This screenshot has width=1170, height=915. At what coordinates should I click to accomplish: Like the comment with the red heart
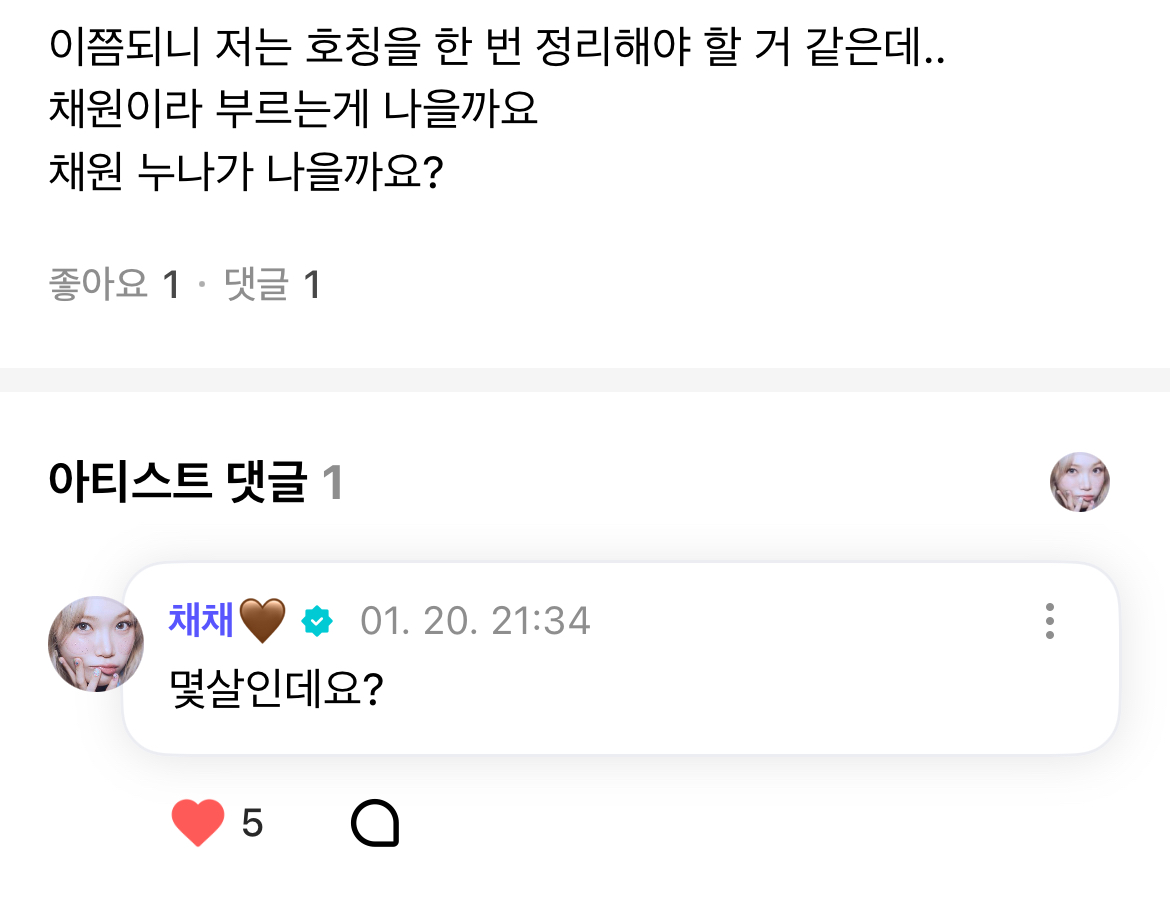[197, 824]
